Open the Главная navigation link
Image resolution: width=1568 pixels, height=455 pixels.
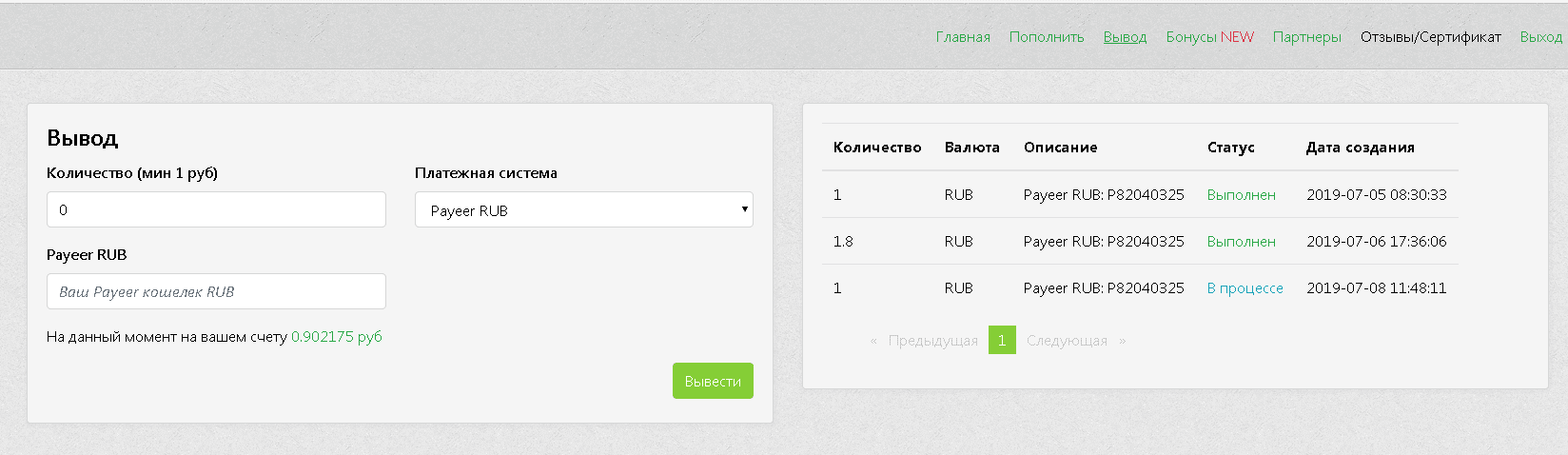pos(963,37)
